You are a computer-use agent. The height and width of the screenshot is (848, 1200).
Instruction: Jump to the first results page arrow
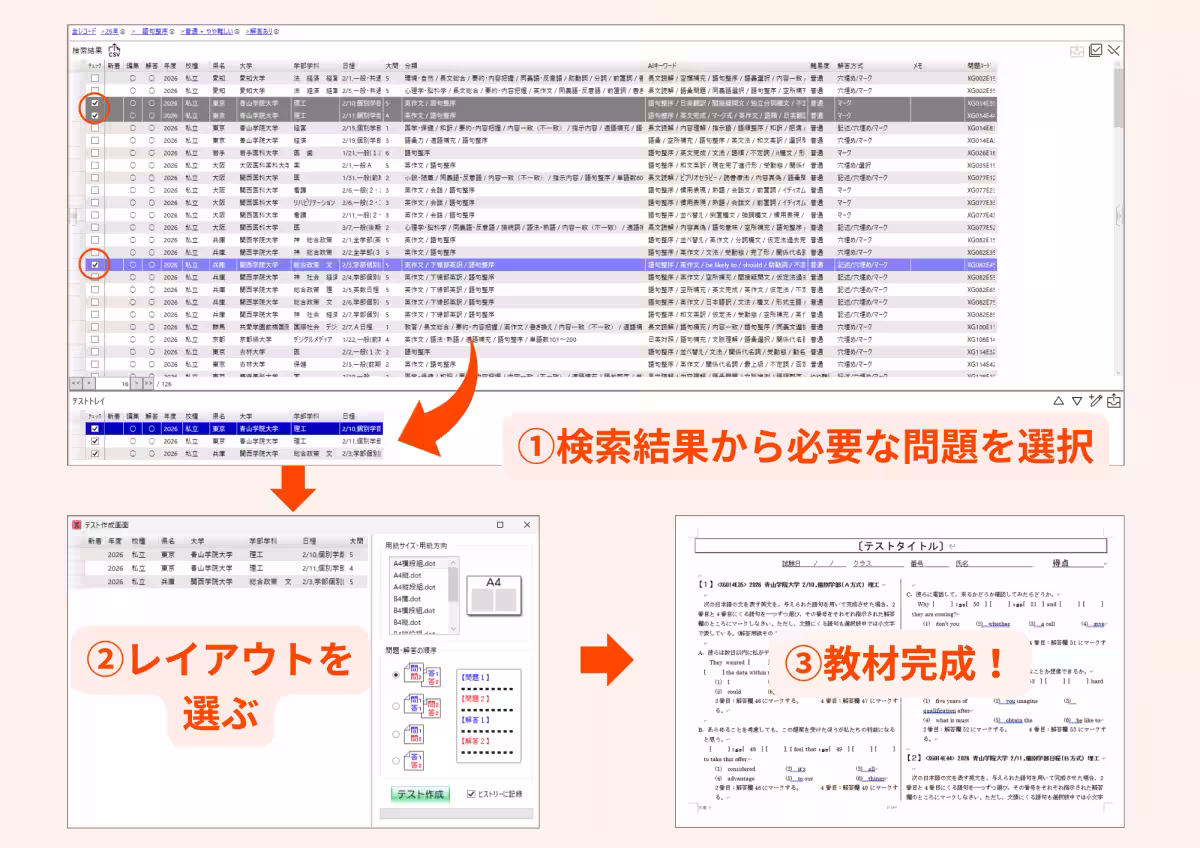pos(76,382)
